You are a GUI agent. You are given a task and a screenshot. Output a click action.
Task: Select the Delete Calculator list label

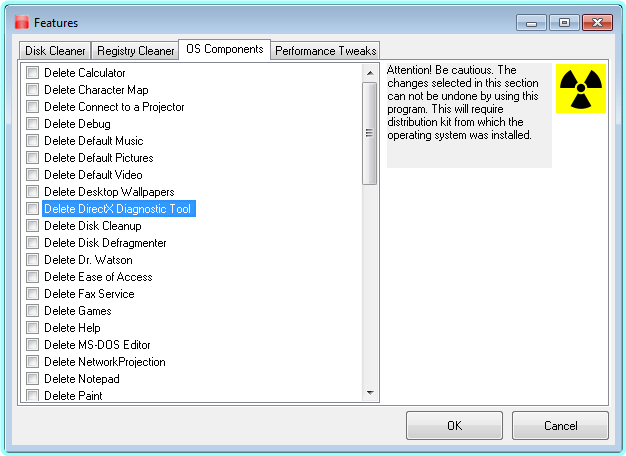[85, 73]
